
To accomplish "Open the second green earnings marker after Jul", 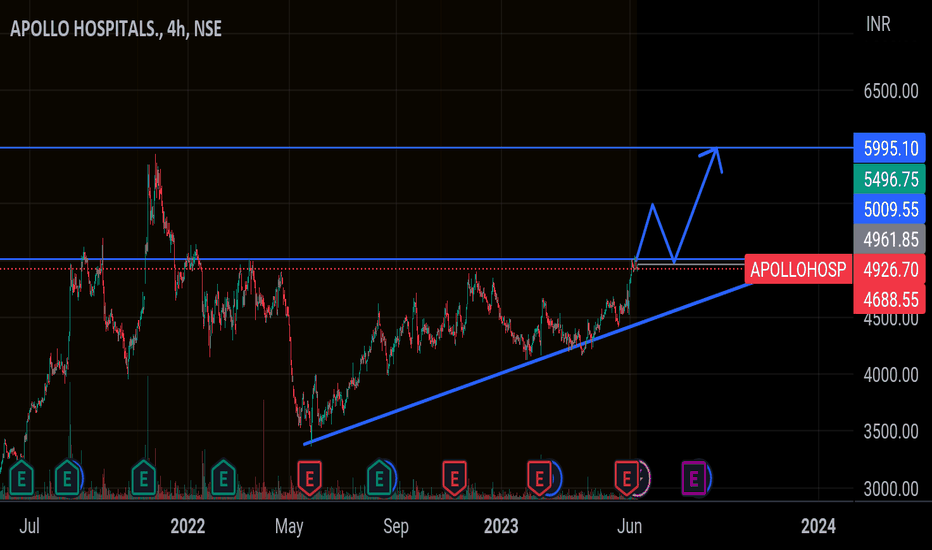I will coord(67,478).
